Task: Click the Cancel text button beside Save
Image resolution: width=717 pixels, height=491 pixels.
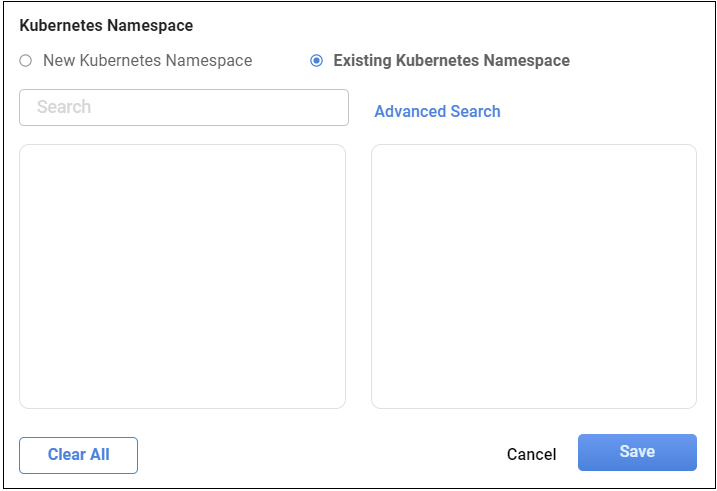Action: (531, 455)
